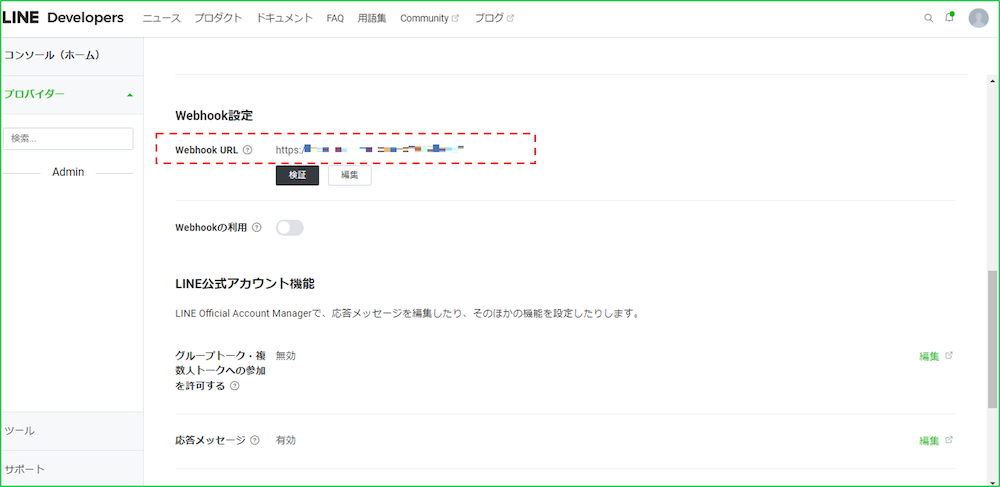Open the ドキュメント menu

[284, 18]
